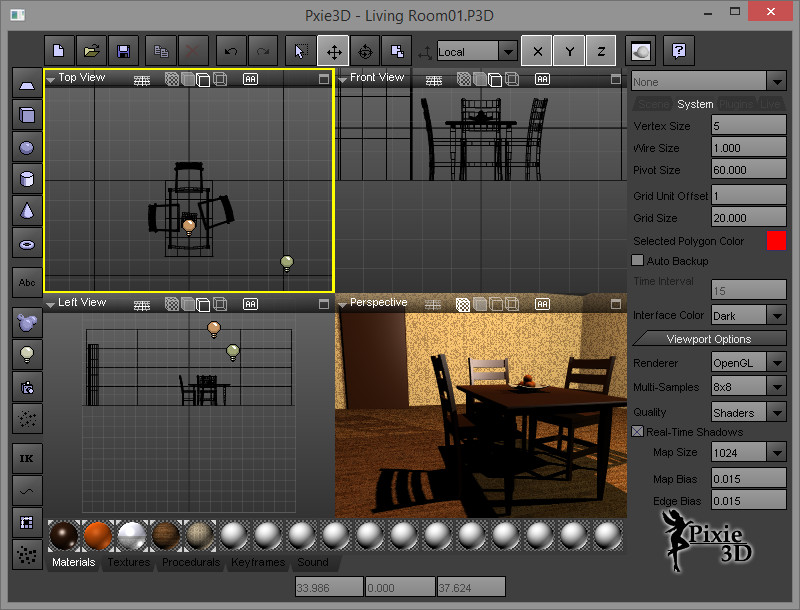Viewport: 800px width, 610px height.
Task: Switch to the Procedurals tab
Action: (x=191, y=562)
